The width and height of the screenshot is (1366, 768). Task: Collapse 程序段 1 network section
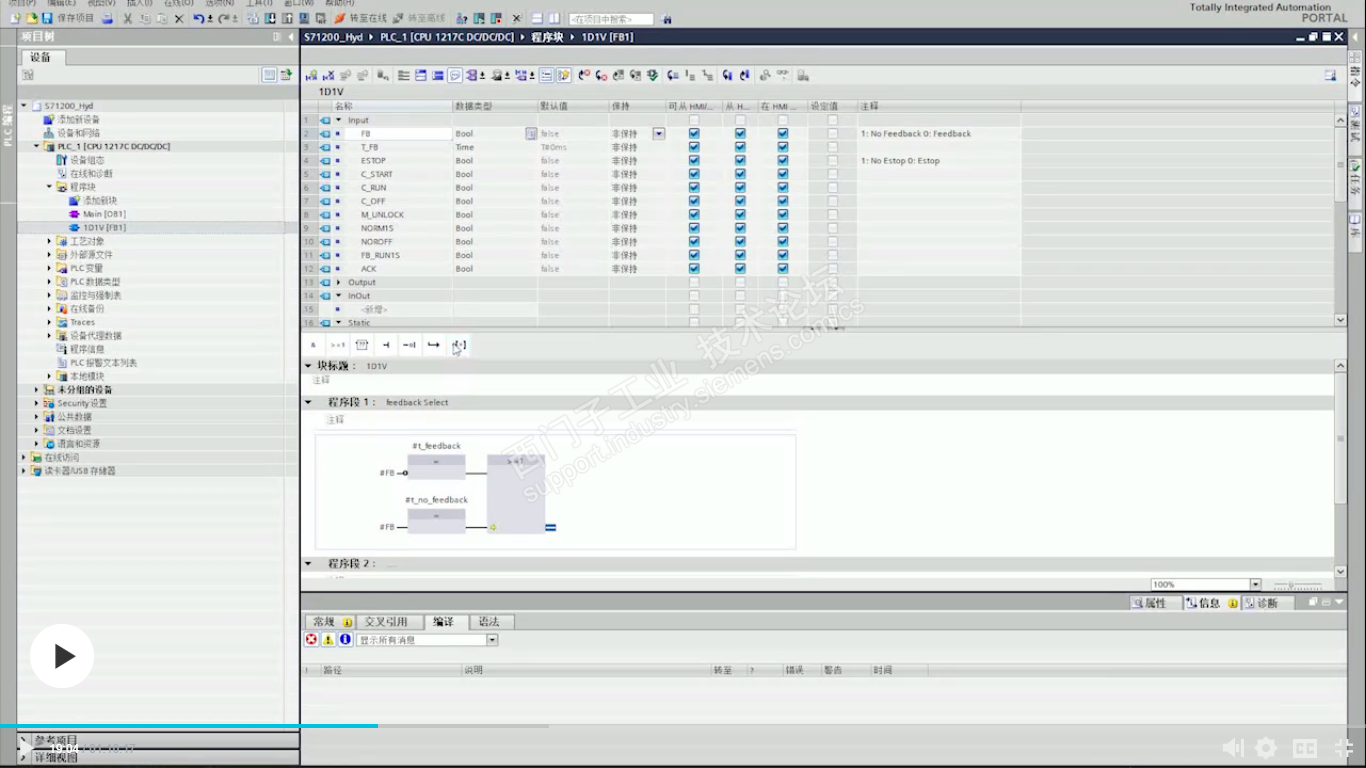click(x=308, y=402)
